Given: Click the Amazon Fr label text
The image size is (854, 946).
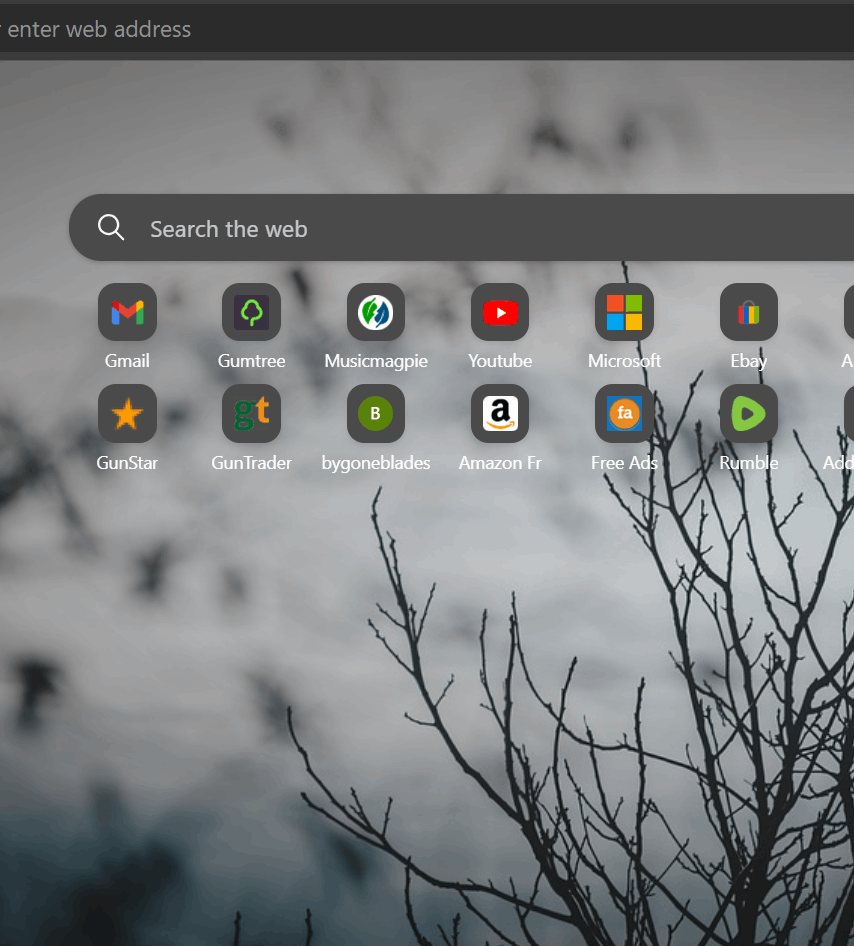Looking at the screenshot, I should coord(500,463).
